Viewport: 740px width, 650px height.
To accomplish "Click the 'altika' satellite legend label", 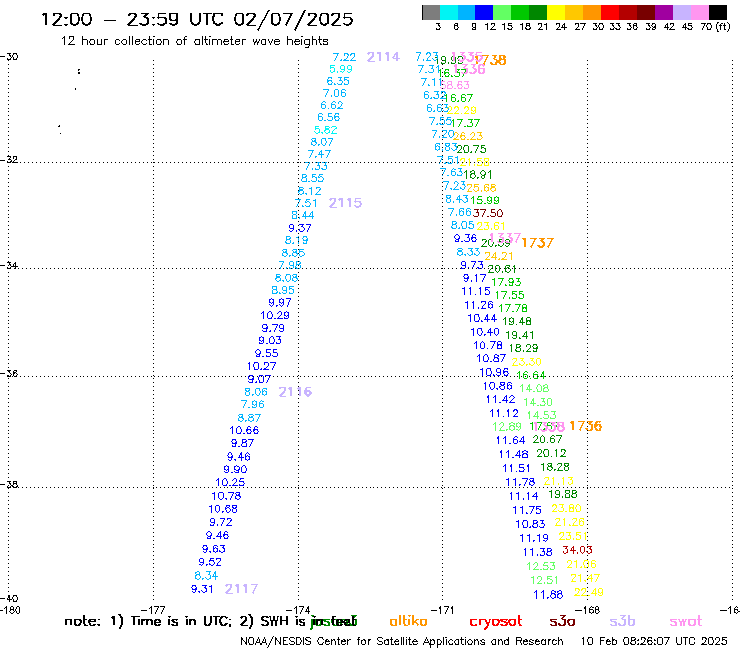I will (x=408, y=621).
